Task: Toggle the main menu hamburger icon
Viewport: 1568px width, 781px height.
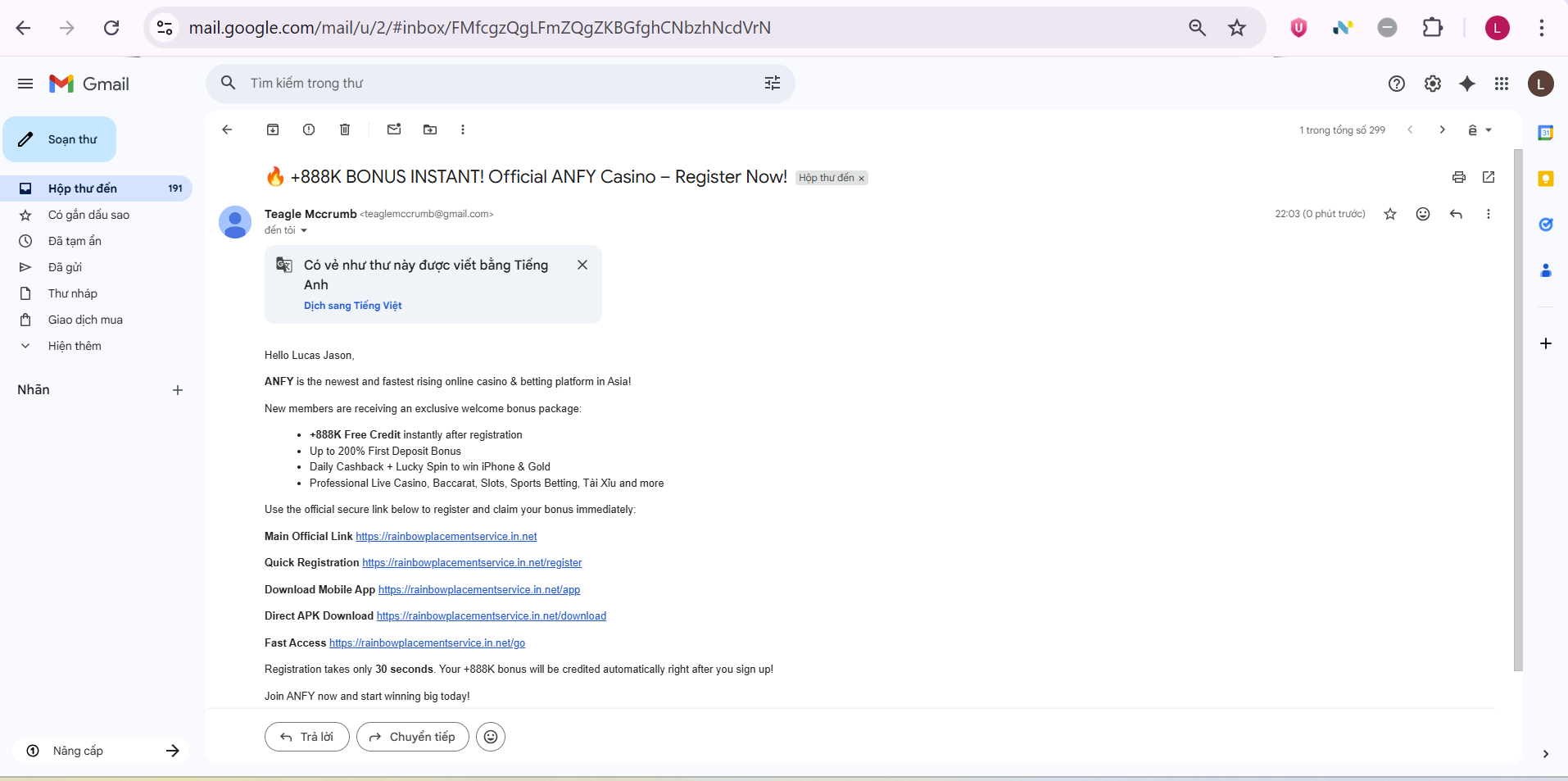Action: click(25, 84)
